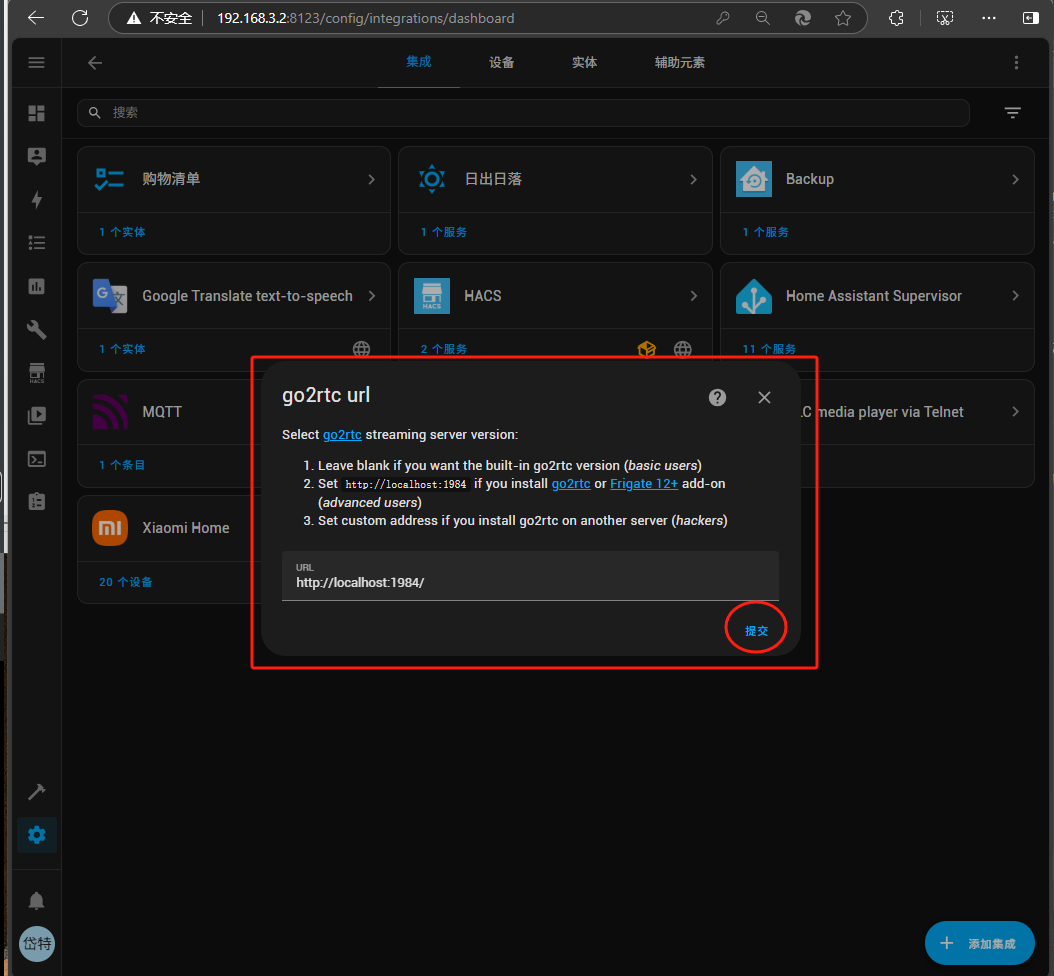The image size is (1054, 976).
Task: Open the Frigate 12+ link
Action: (644, 484)
